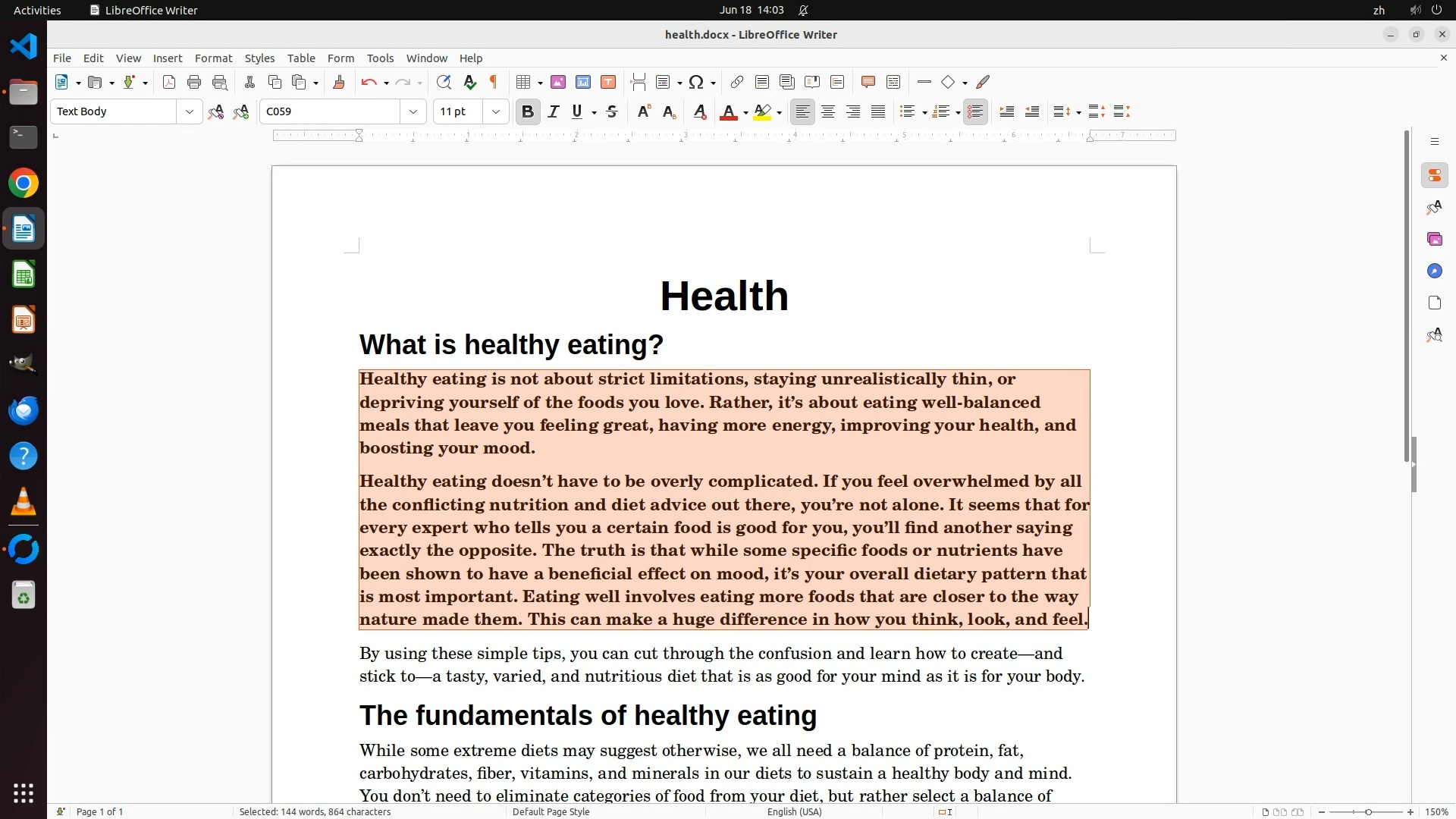Expand the Paragraph Style dropdown

point(189,112)
